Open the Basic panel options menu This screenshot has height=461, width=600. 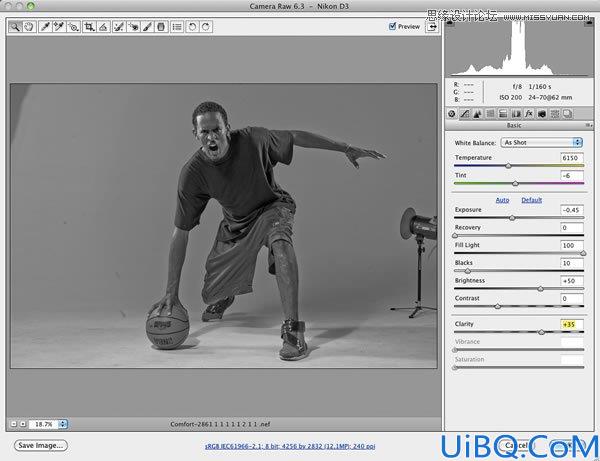(x=589, y=125)
